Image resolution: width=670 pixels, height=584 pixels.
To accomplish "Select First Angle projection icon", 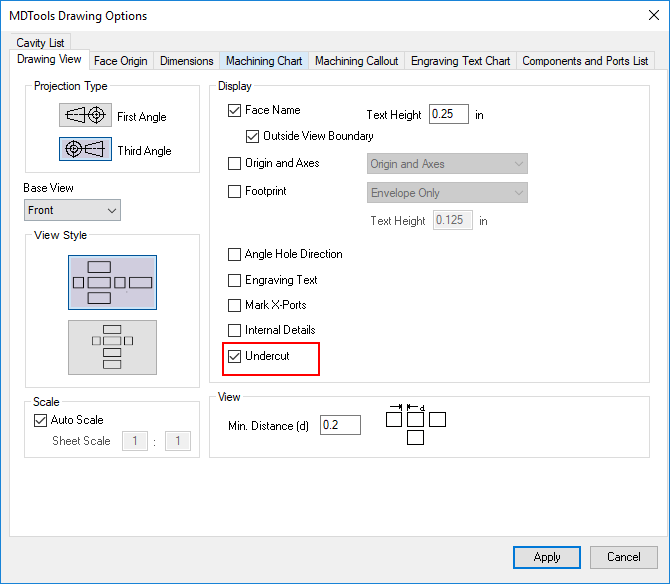I will click(85, 115).
